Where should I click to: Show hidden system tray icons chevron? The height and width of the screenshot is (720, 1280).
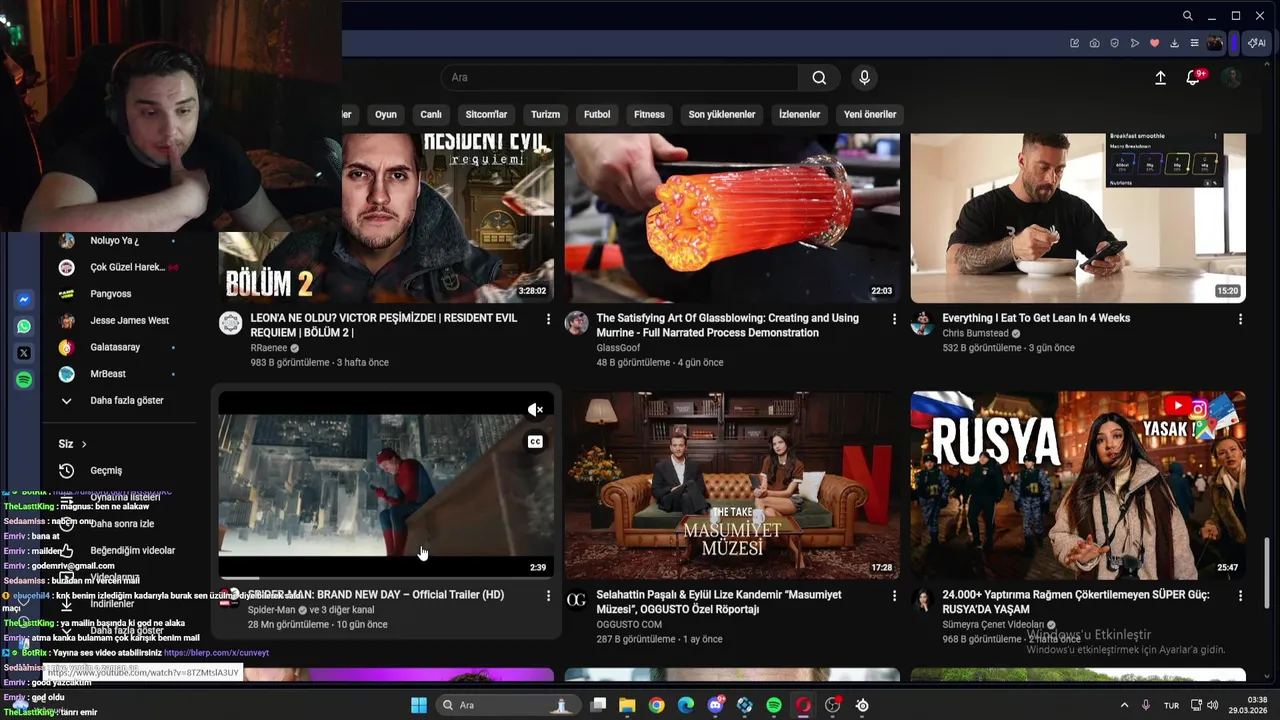(1124, 705)
